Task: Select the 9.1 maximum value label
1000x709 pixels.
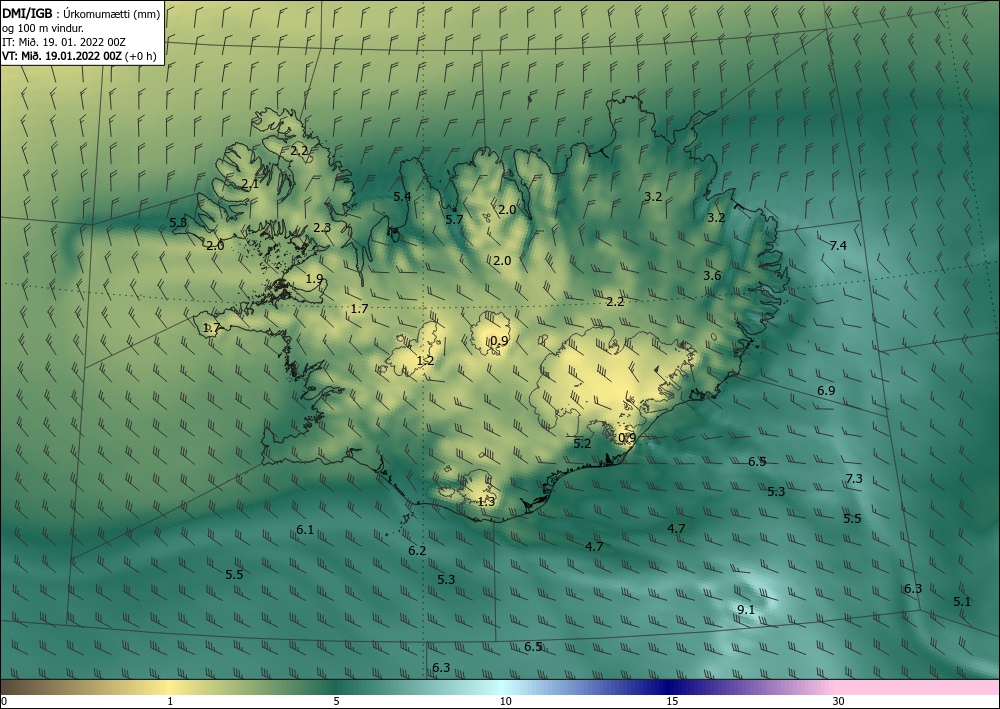Action: pyautogui.click(x=746, y=610)
